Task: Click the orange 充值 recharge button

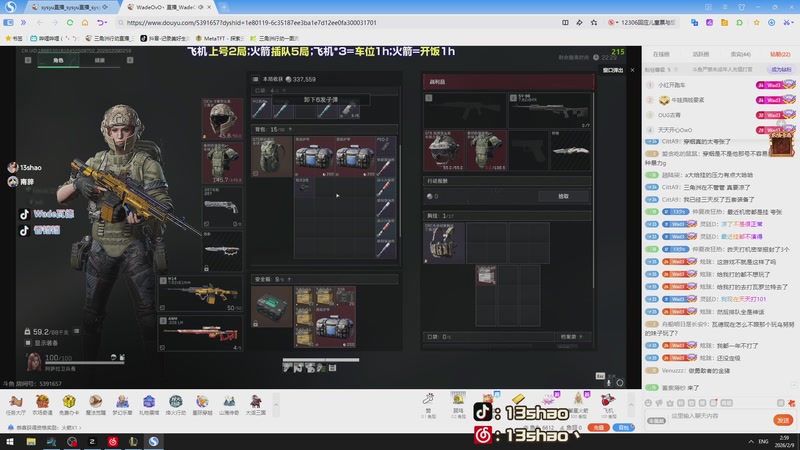Action: tap(598, 428)
